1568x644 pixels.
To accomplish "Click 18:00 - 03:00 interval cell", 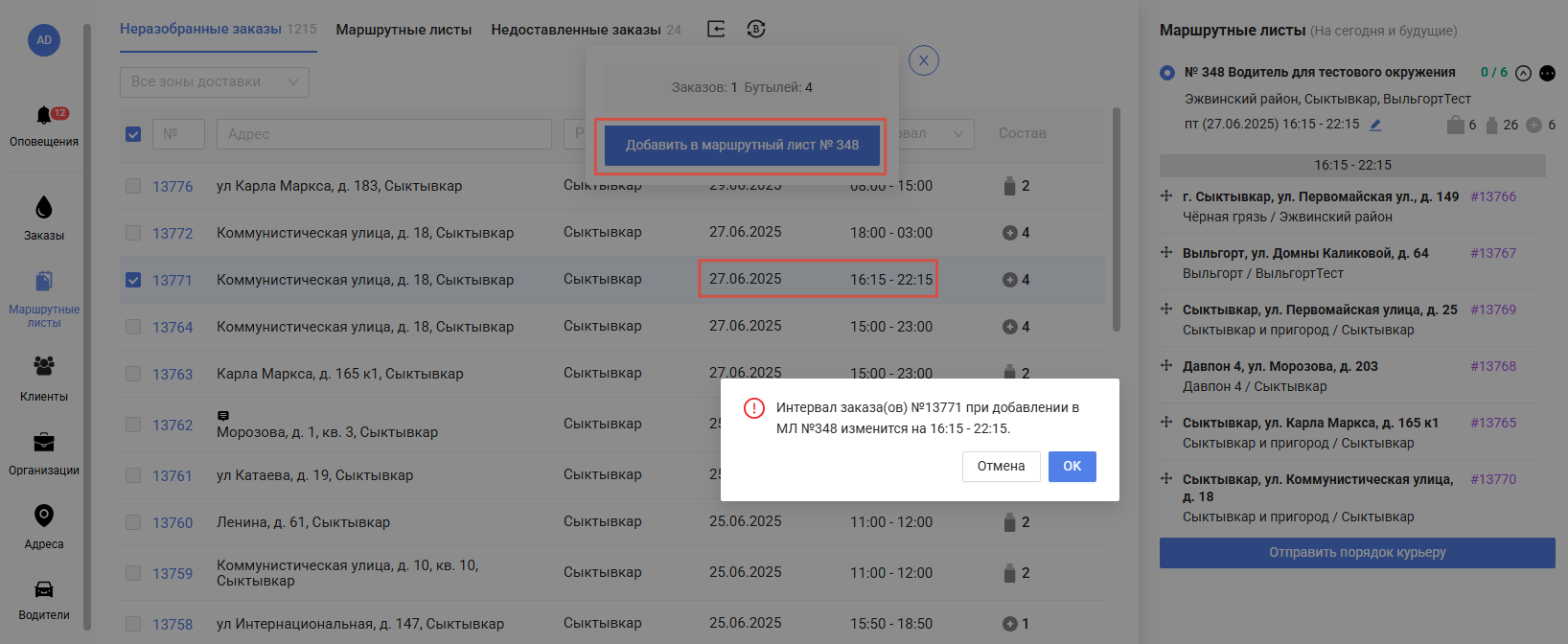I will (x=891, y=233).
